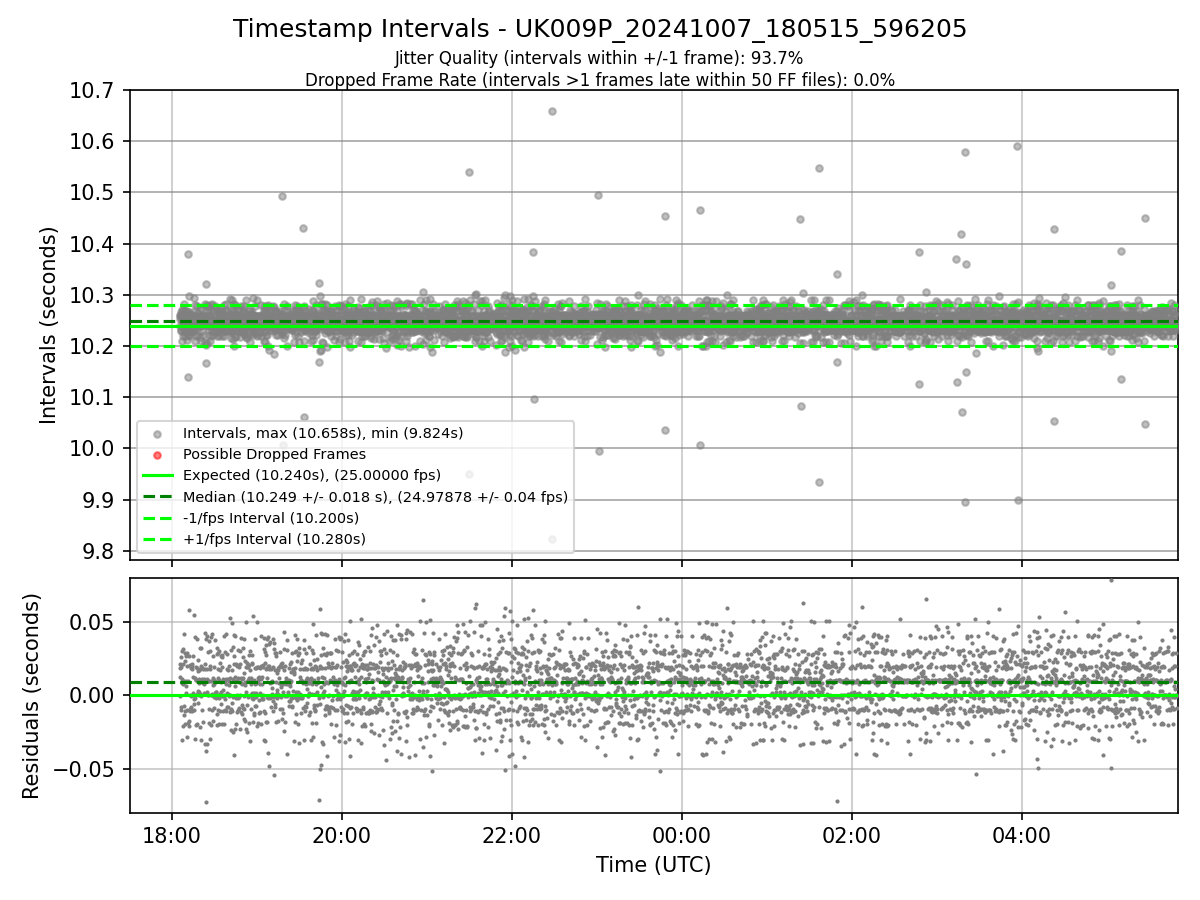Click the 04:00 x-axis tick label
This screenshot has width=1200, height=900.
pos(1022,835)
